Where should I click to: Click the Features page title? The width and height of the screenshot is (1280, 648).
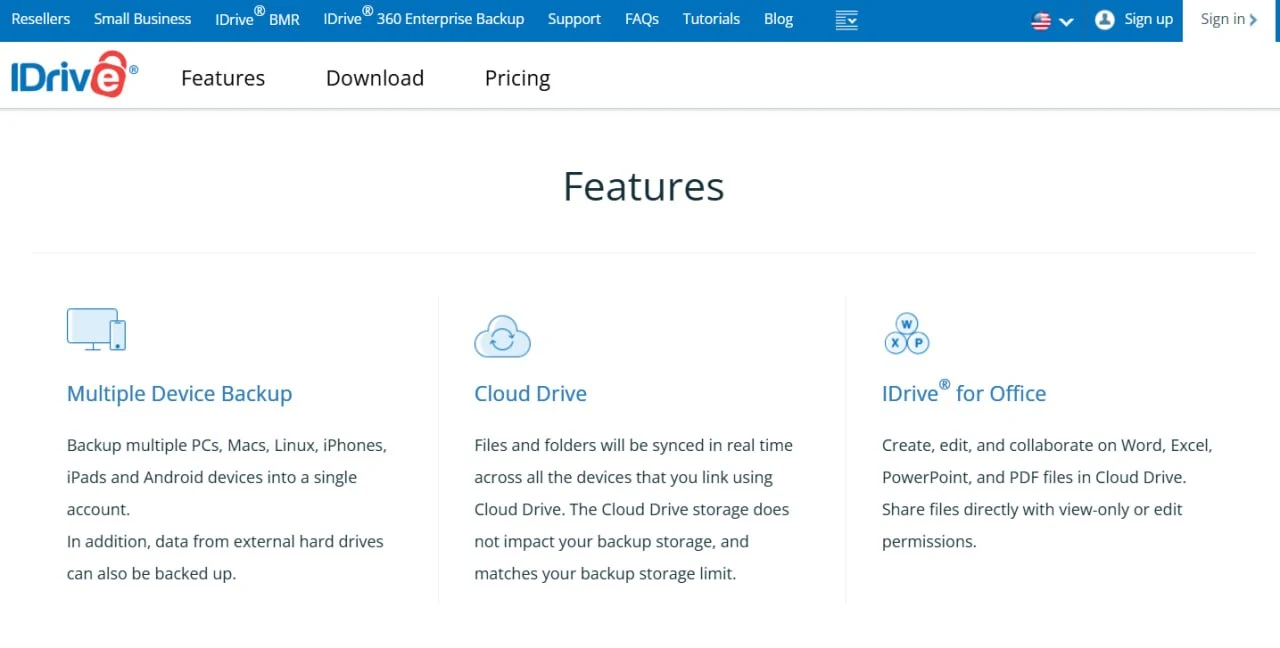(x=644, y=187)
